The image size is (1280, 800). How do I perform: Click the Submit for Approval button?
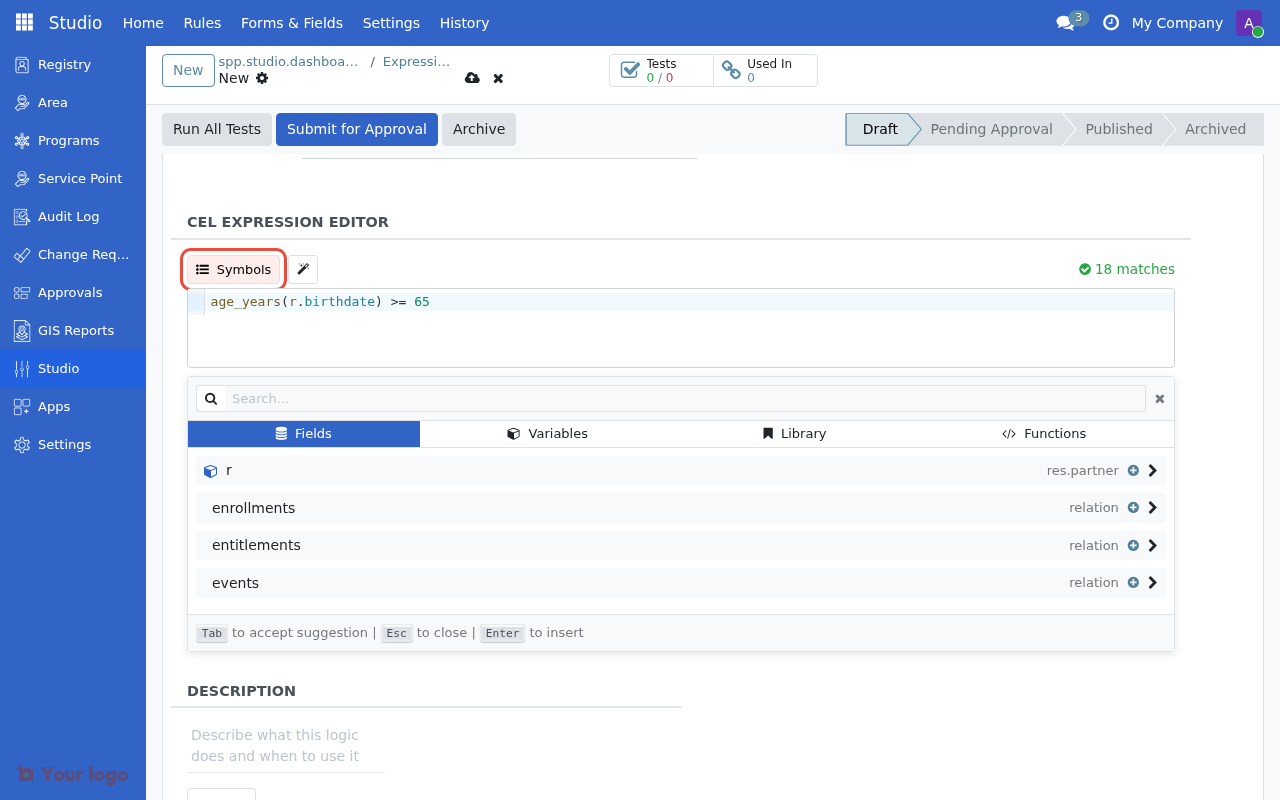click(x=356, y=129)
